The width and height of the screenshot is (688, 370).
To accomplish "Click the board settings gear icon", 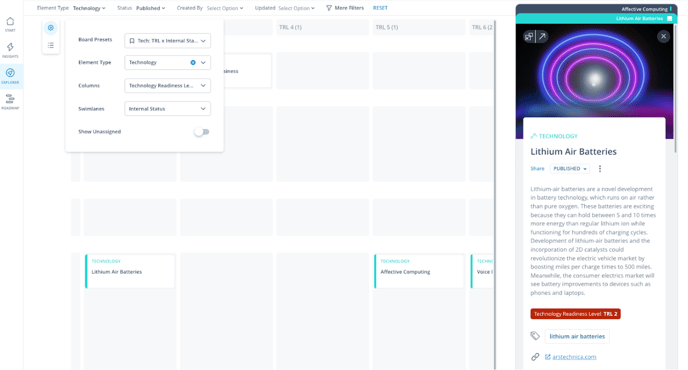I will pyautogui.click(x=51, y=28).
